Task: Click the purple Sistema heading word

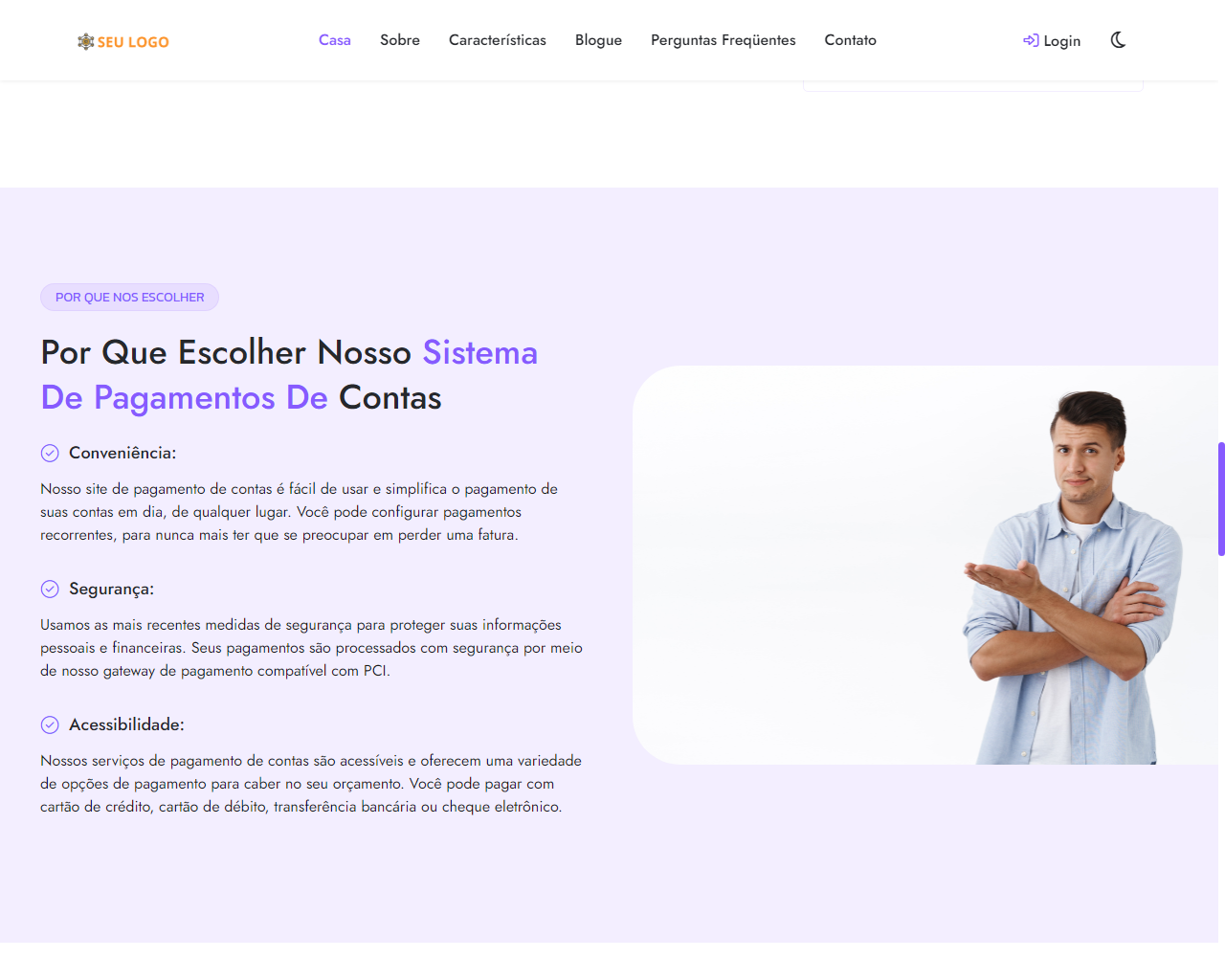Action: [480, 352]
